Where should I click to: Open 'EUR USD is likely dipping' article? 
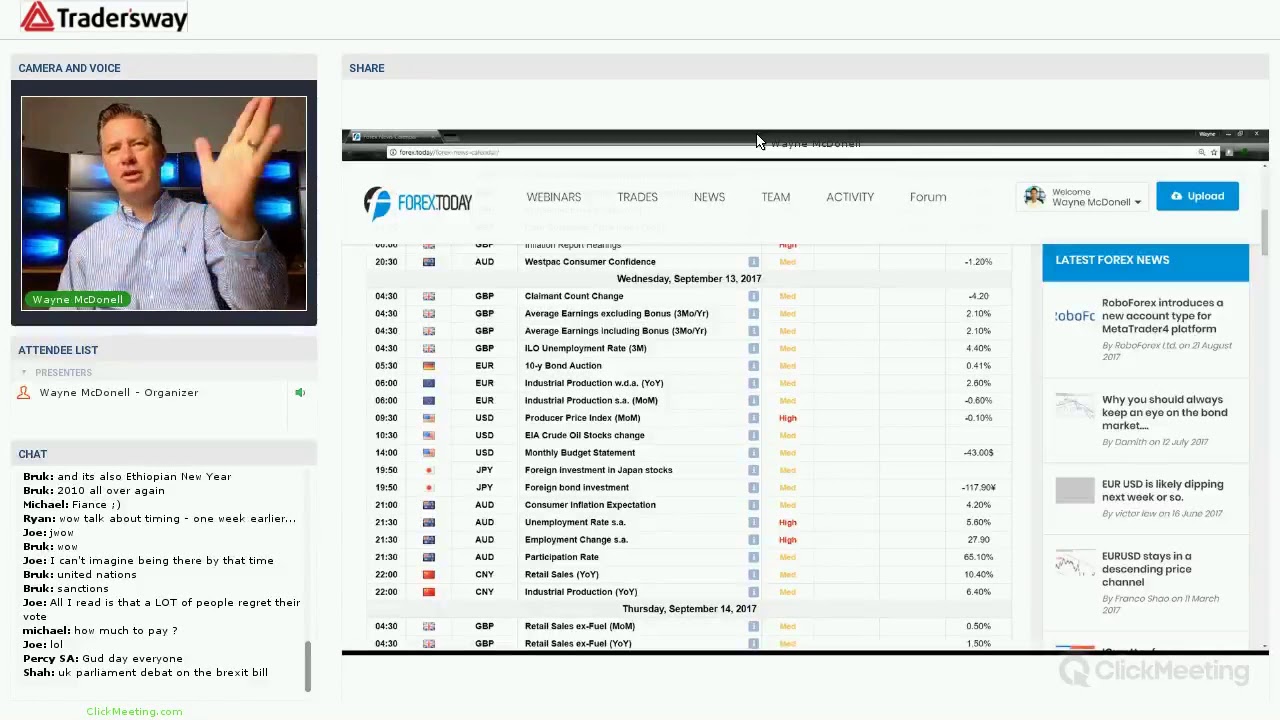coord(1162,490)
